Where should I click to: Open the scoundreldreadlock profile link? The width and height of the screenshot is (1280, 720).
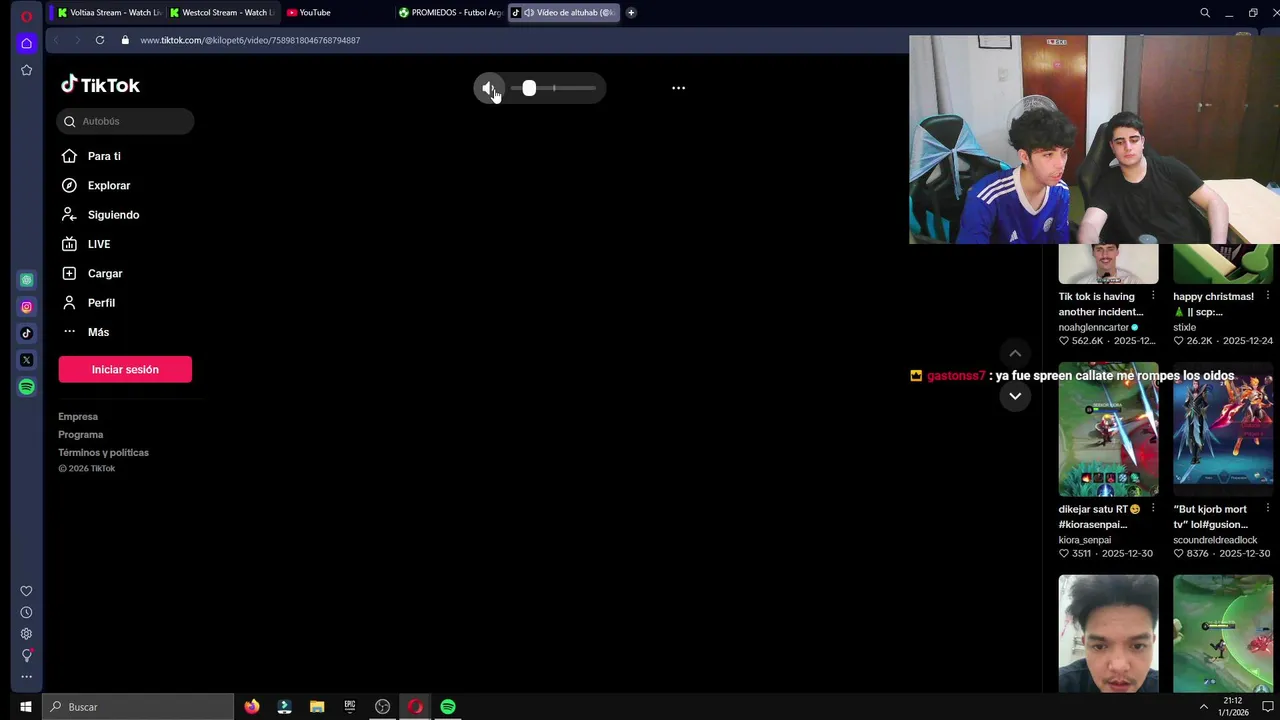[1216, 540]
